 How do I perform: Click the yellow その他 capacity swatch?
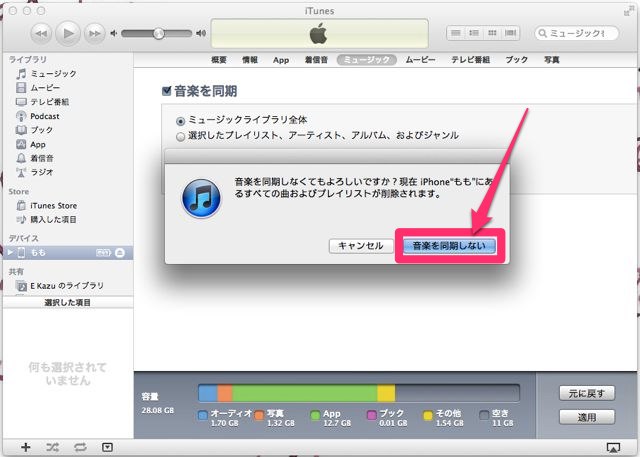428,415
